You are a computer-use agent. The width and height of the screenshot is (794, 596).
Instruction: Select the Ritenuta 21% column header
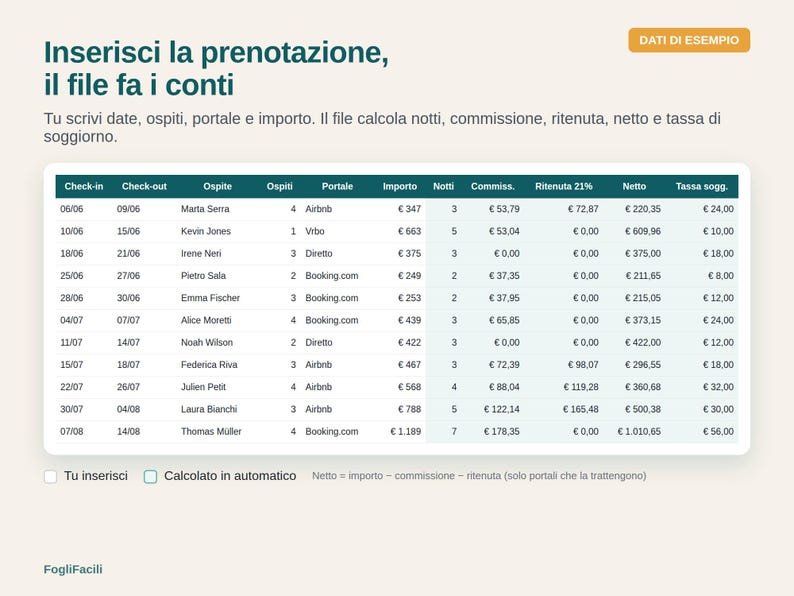(x=564, y=186)
